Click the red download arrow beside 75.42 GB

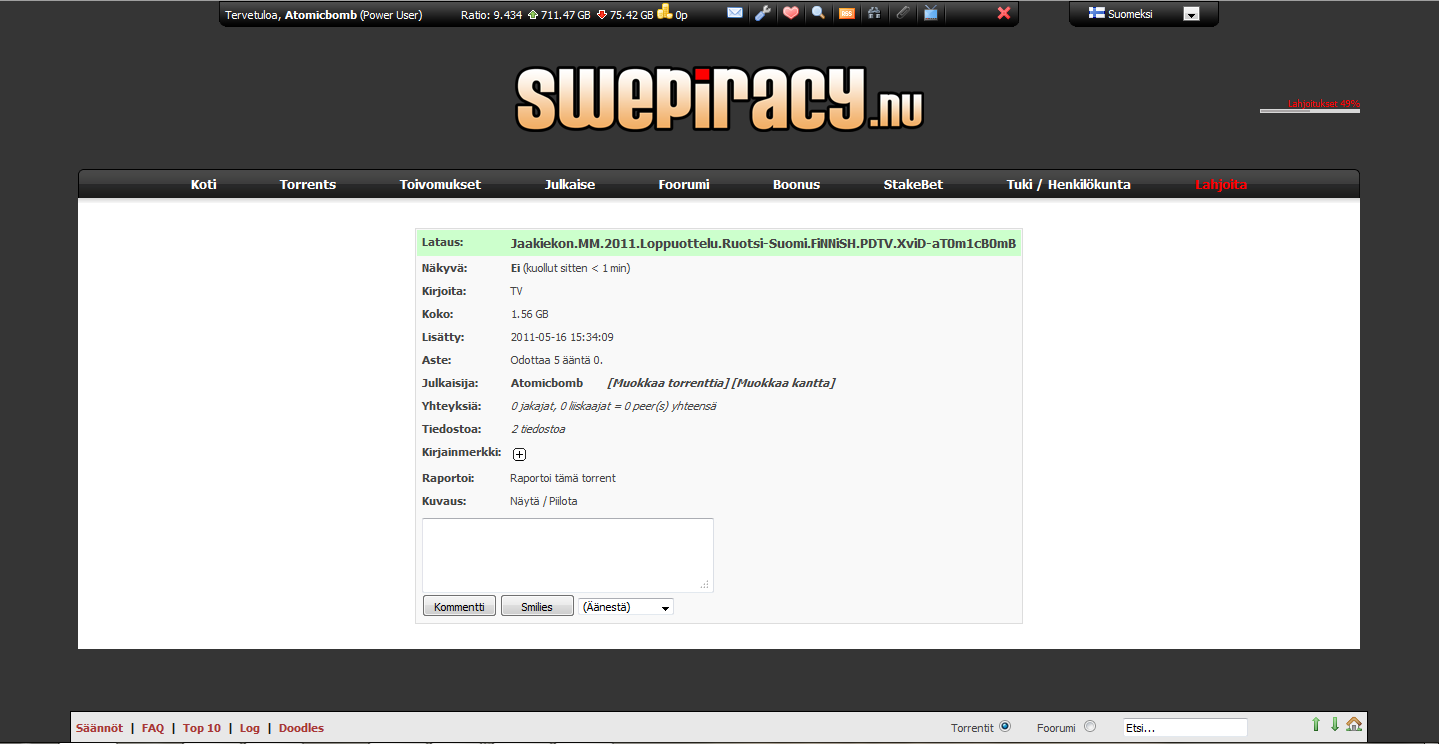click(x=602, y=15)
